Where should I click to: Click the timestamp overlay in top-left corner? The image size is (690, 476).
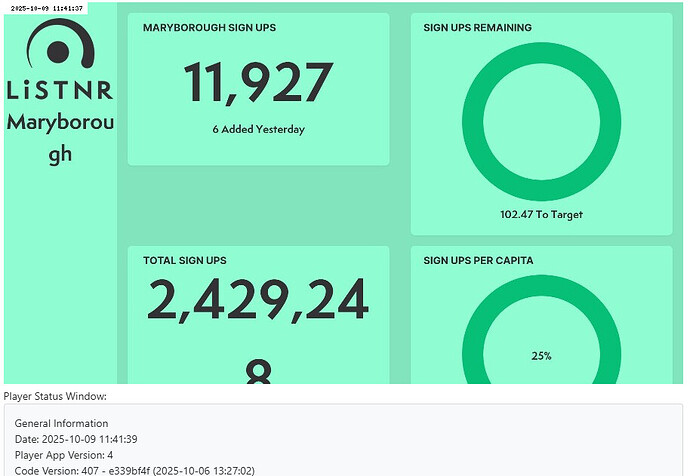click(46, 7)
